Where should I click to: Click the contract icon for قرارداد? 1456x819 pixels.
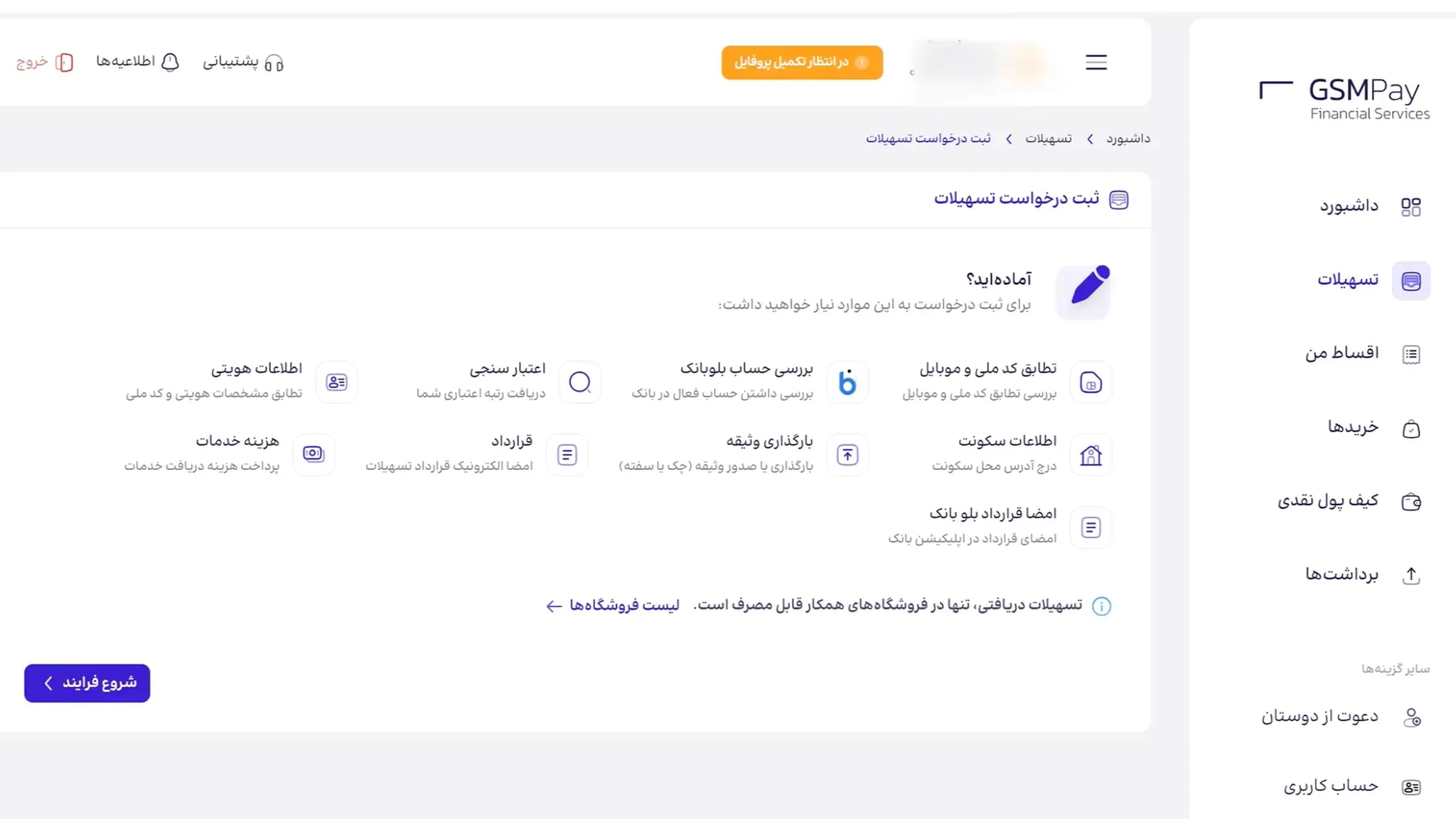pyautogui.click(x=567, y=454)
